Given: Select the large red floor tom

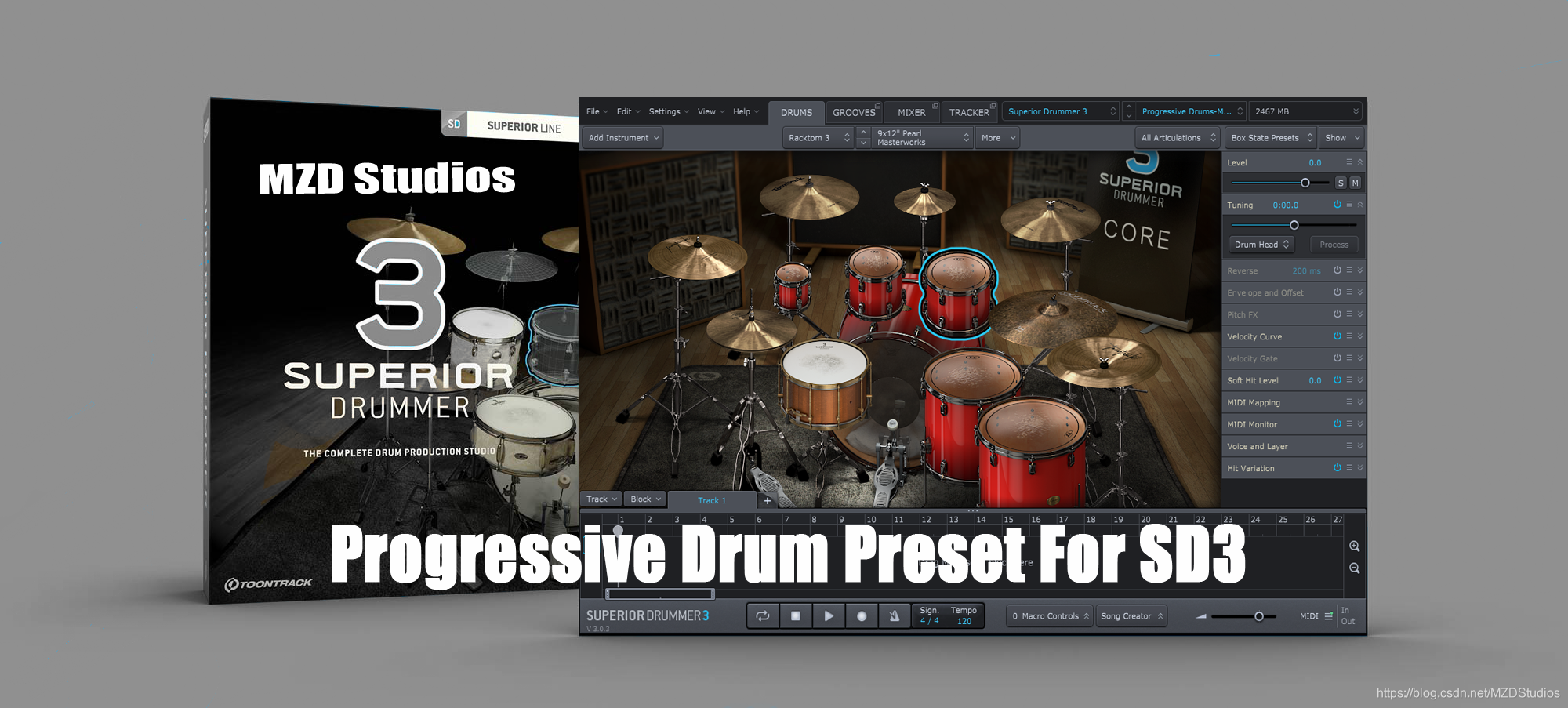Looking at the screenshot, I should click(1033, 451).
